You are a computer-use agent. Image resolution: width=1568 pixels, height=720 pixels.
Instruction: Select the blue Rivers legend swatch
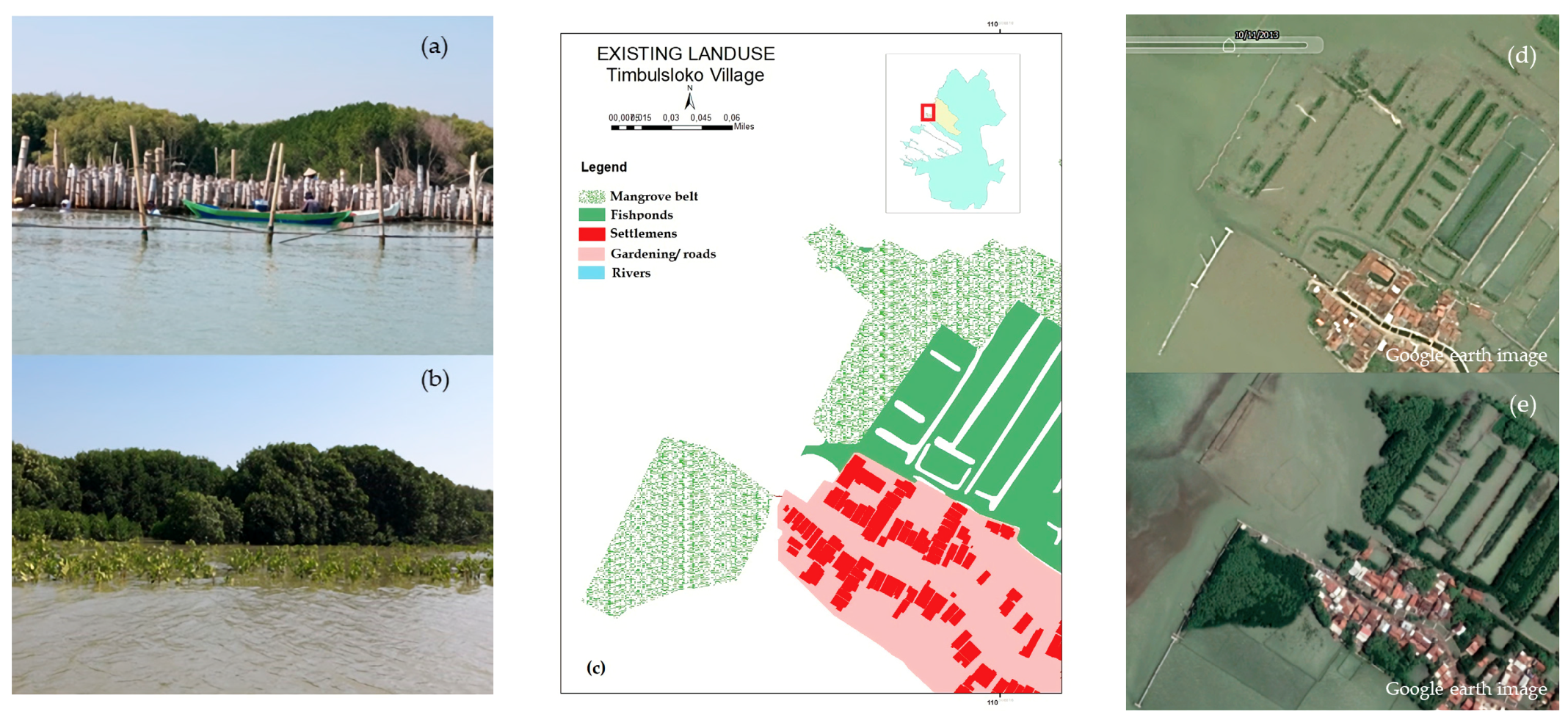click(592, 272)
